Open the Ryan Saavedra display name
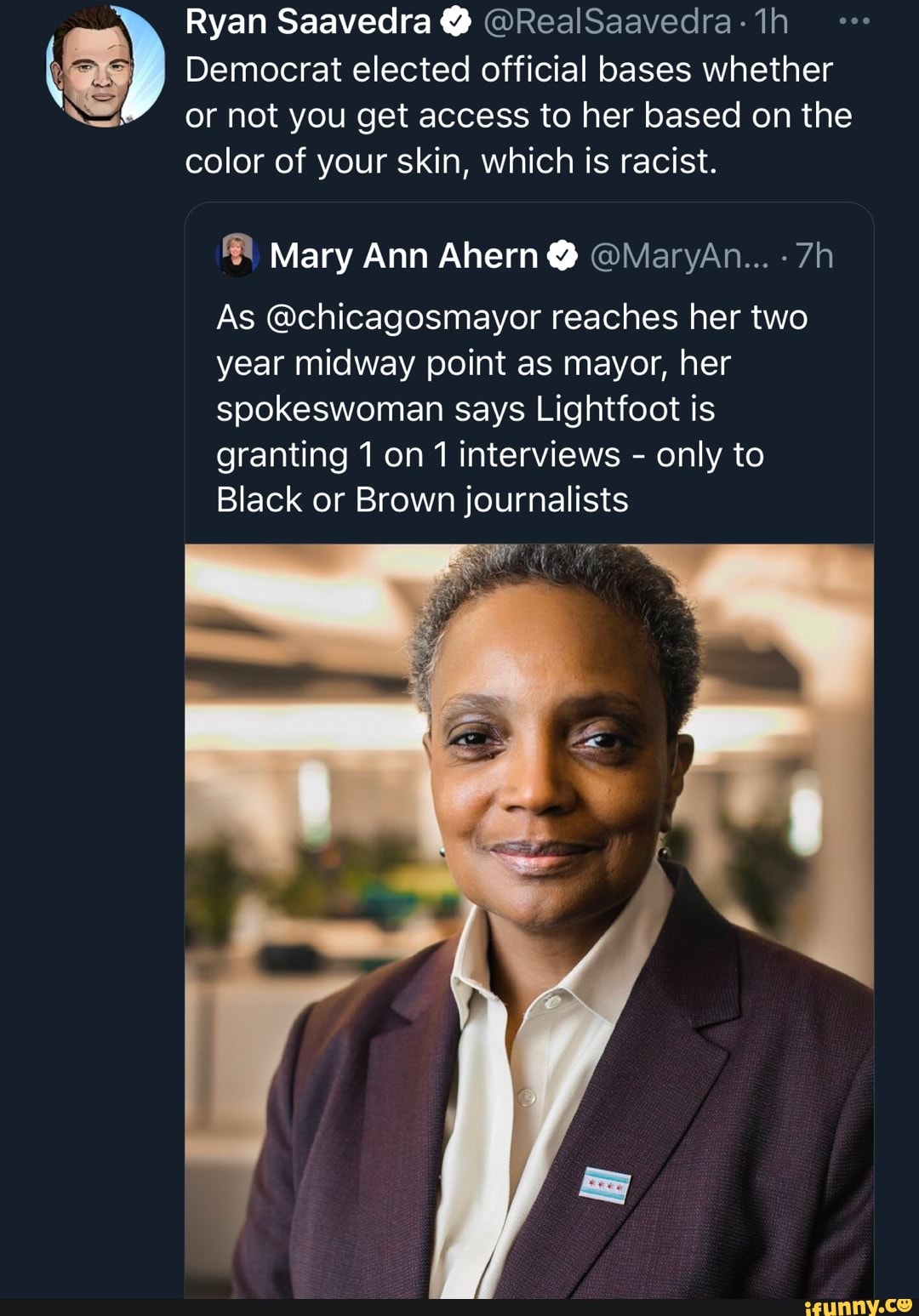This screenshot has height=1316, width=919. [308, 23]
